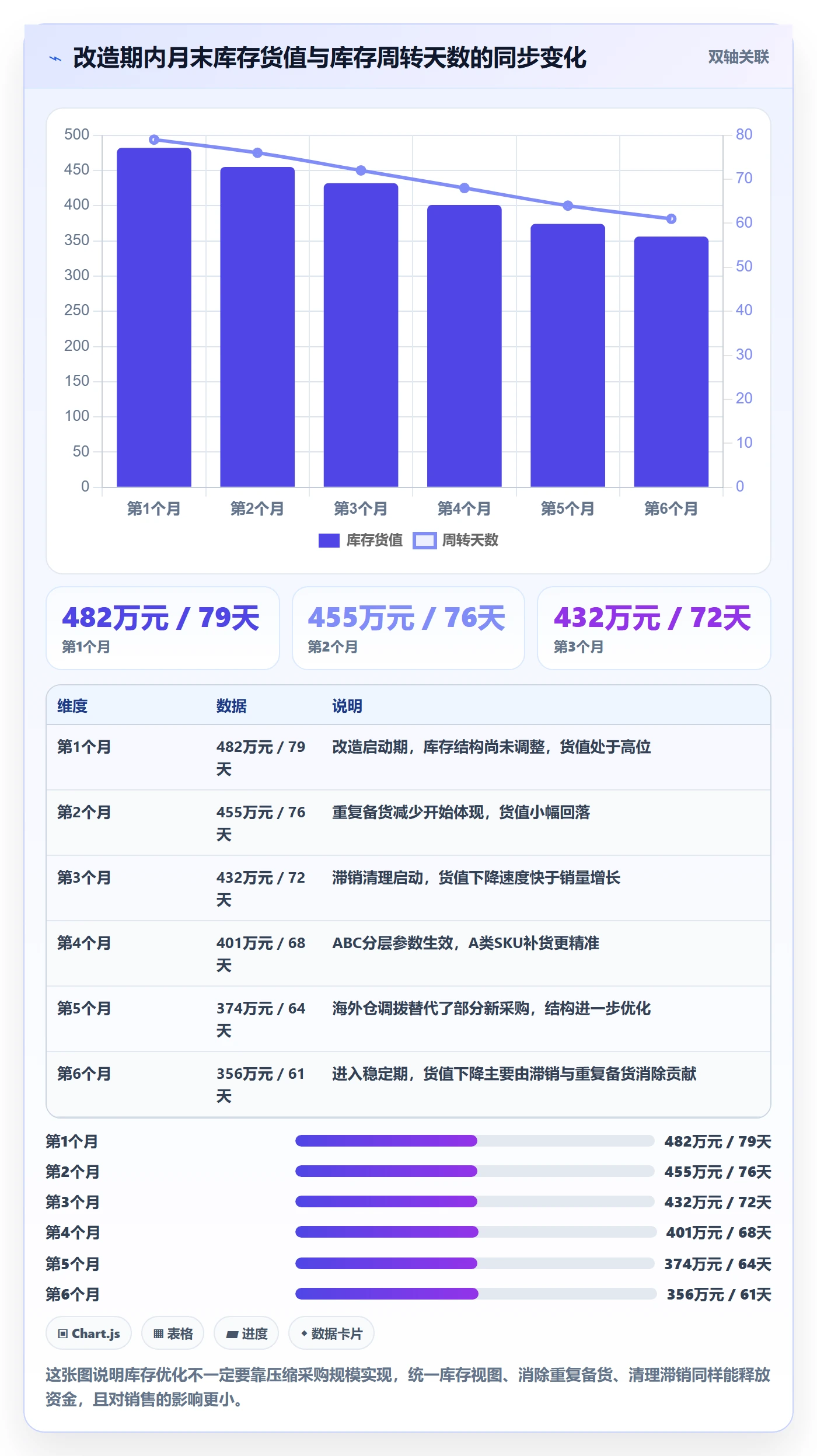Click the 数据卡片 chip
The width and height of the screenshot is (817, 1456).
click(x=331, y=1333)
